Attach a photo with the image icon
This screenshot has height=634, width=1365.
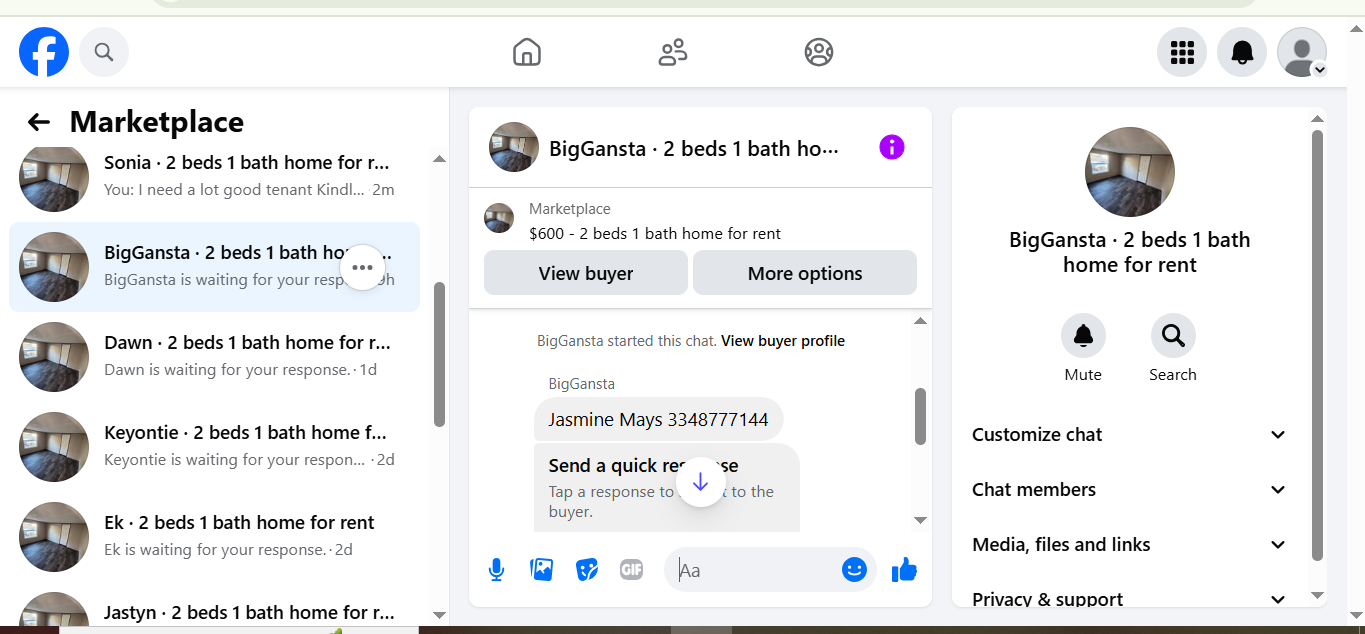(541, 570)
